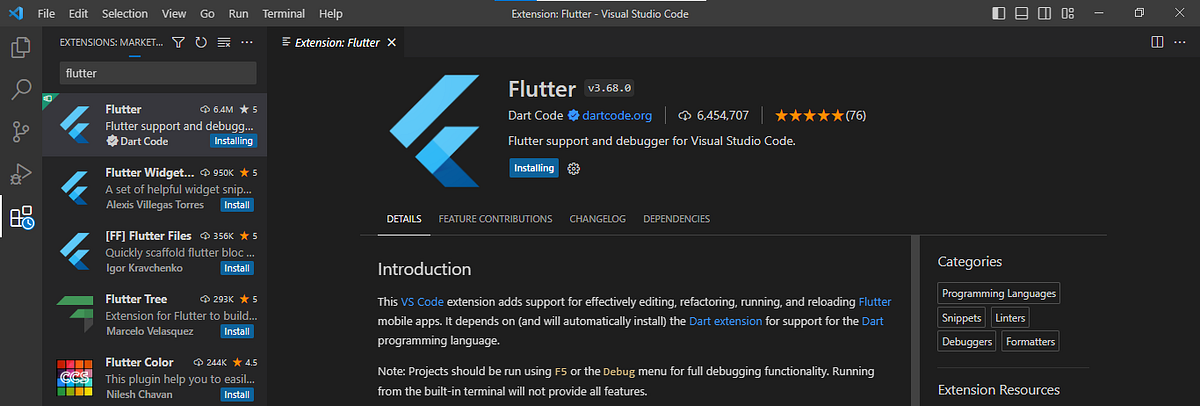Install Flutter Color extension
Image resolution: width=1200 pixels, height=406 pixels.
(x=237, y=394)
